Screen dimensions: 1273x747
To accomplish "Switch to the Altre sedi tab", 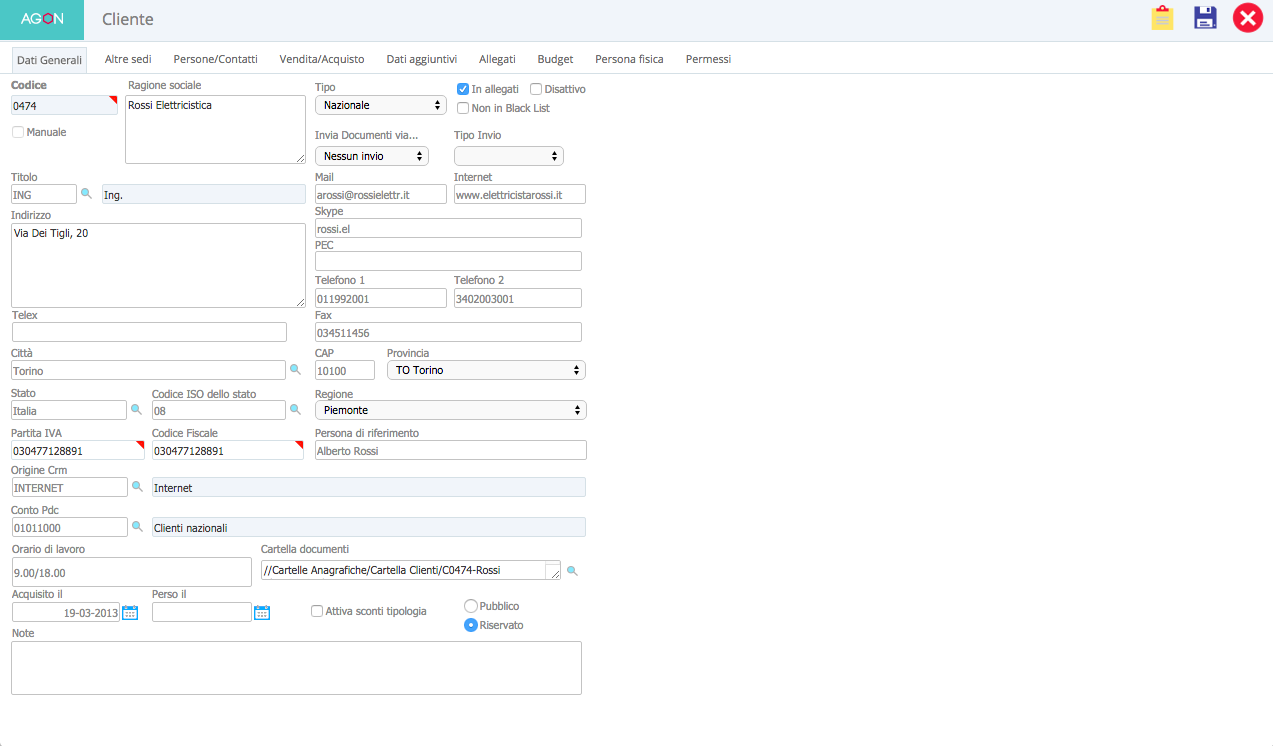I will [128, 59].
